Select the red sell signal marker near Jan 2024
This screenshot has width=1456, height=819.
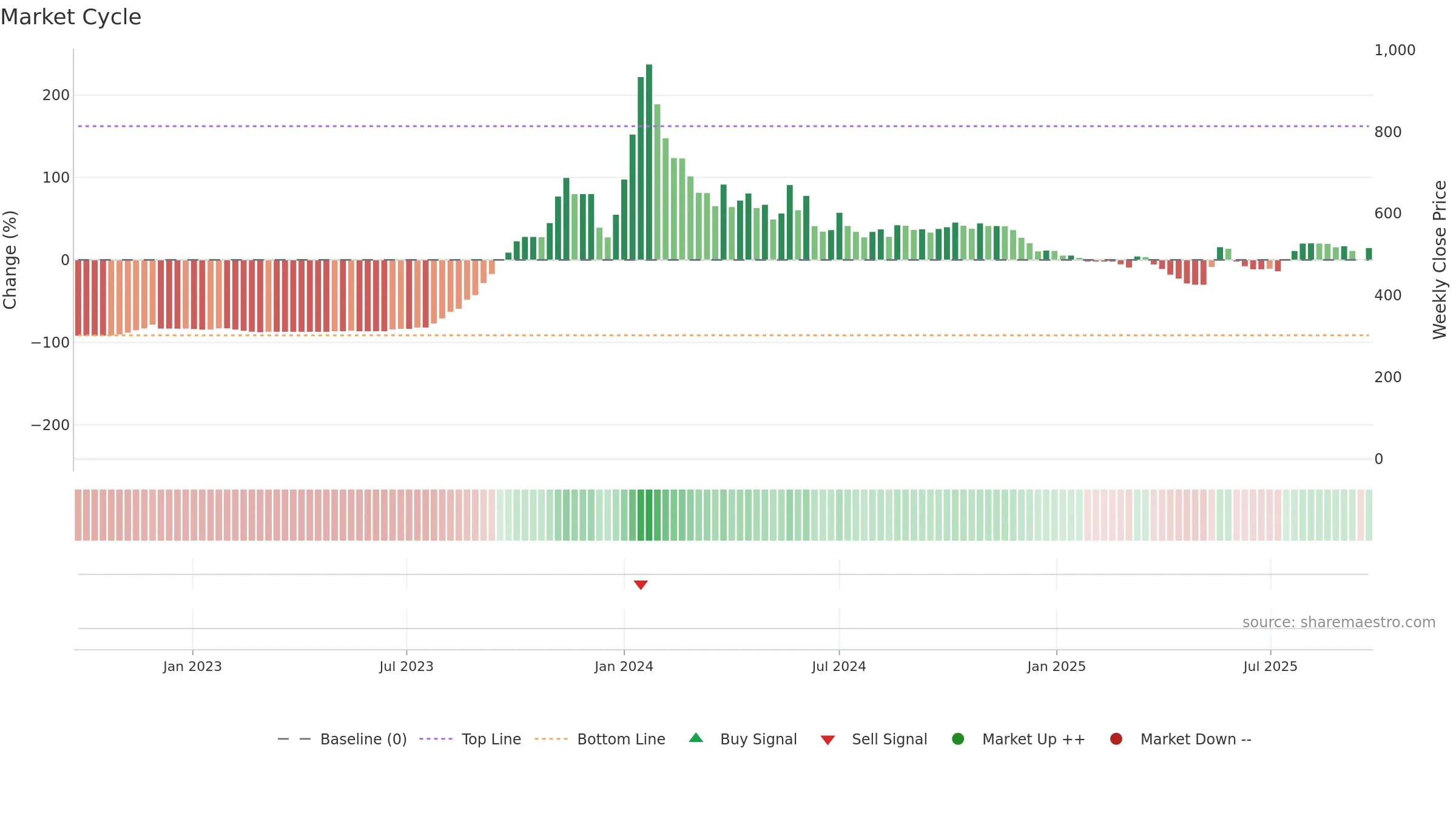point(641,585)
